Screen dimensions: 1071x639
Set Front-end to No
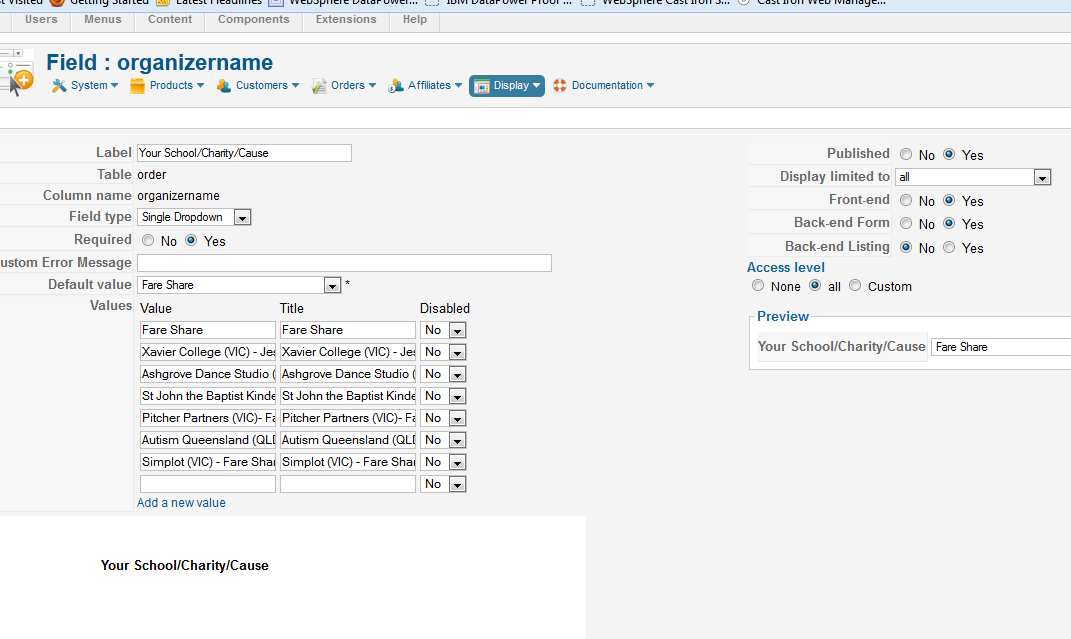click(906, 200)
